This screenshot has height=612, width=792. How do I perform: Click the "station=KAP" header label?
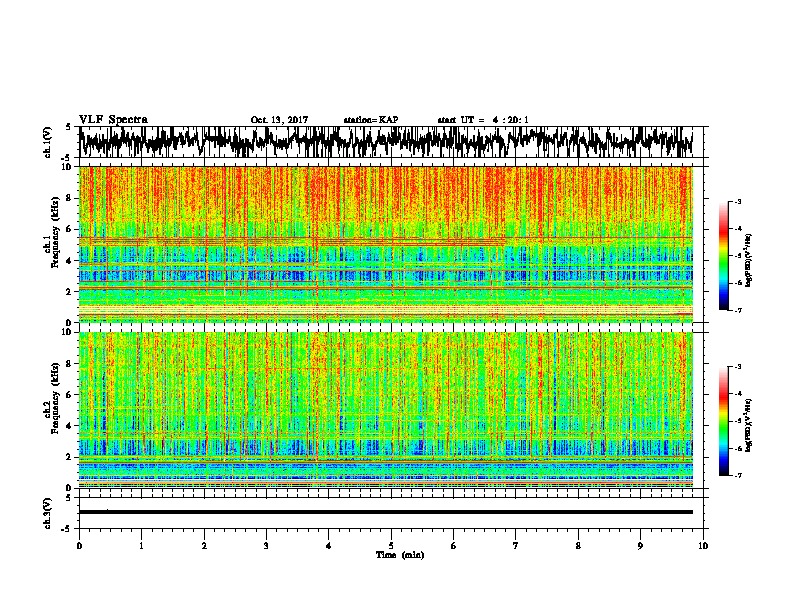371,120
